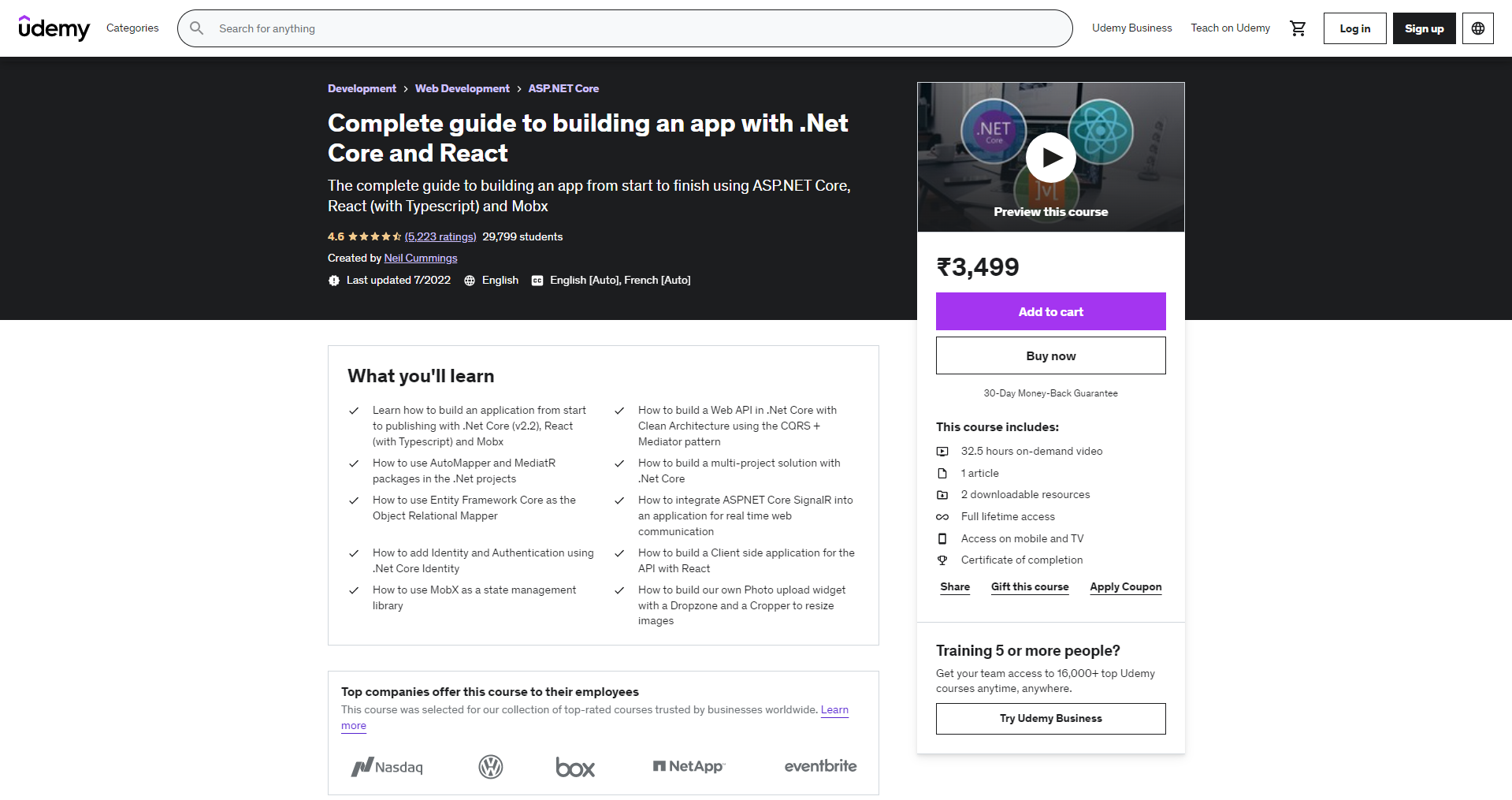This screenshot has width=1512, height=800.
Task: Play the course preview video
Action: coord(1050,158)
